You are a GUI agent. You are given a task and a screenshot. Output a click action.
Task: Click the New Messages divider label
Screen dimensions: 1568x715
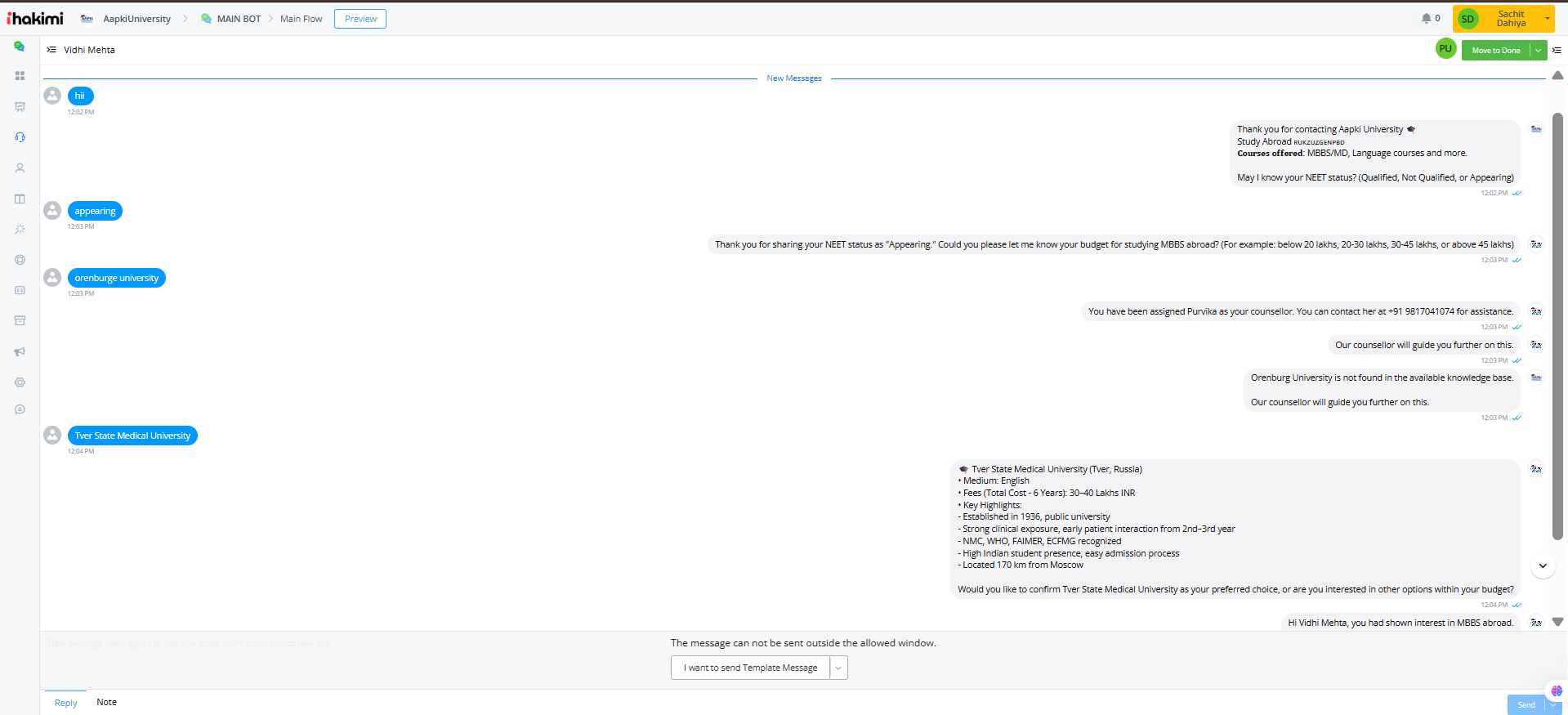794,78
